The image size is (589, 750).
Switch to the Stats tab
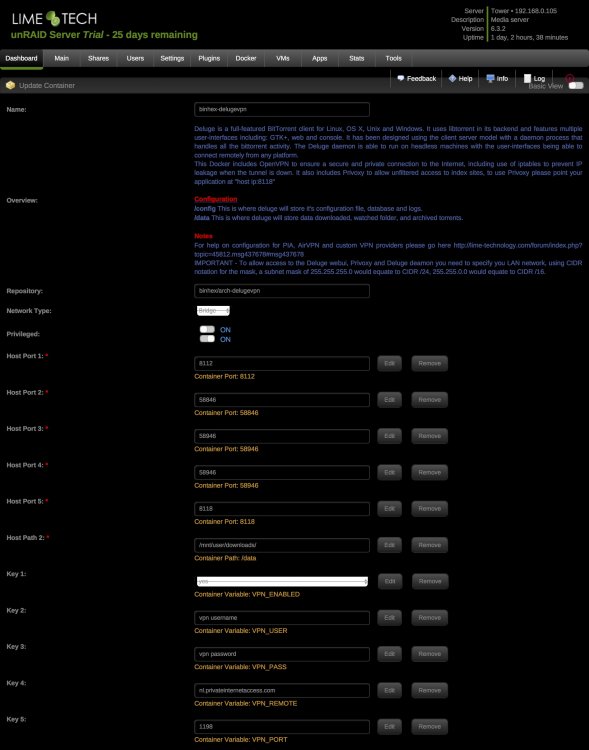coord(356,58)
